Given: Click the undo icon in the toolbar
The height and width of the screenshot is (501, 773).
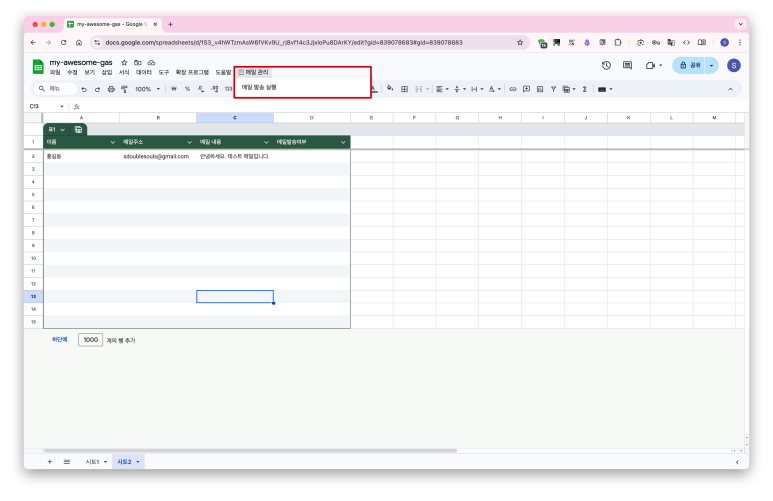Looking at the screenshot, I should [84, 89].
